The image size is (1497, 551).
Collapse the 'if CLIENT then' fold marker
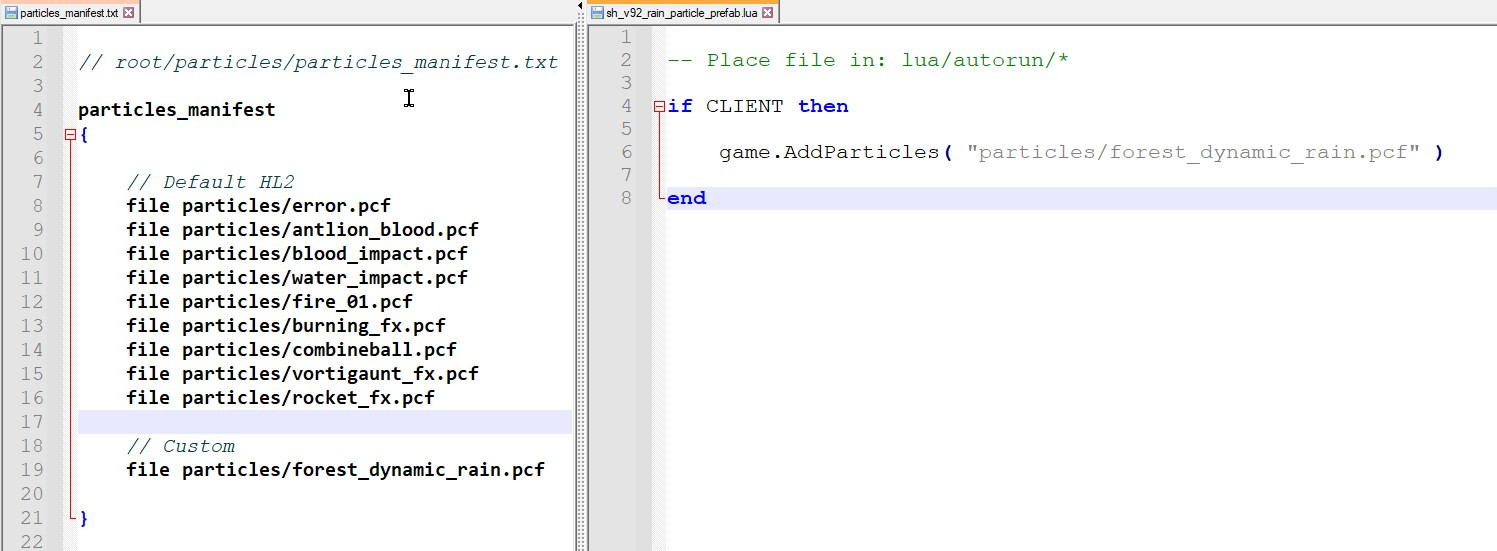point(658,106)
